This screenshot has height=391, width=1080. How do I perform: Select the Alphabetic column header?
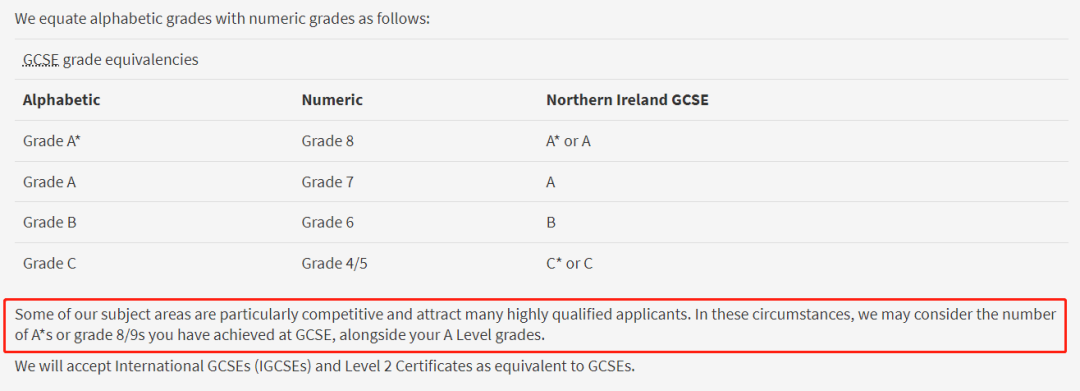(x=61, y=100)
